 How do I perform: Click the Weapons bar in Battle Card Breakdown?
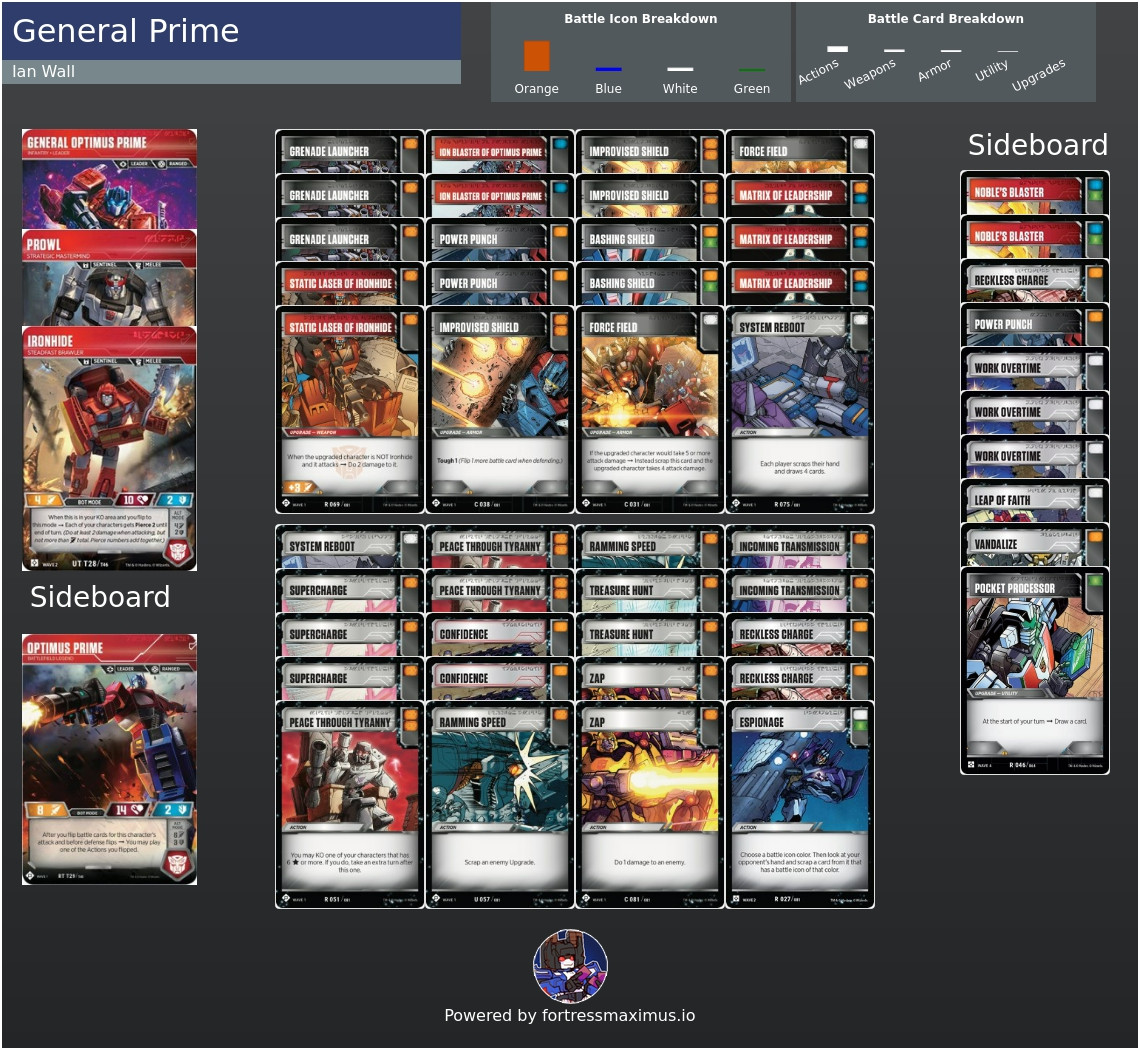click(x=894, y=50)
